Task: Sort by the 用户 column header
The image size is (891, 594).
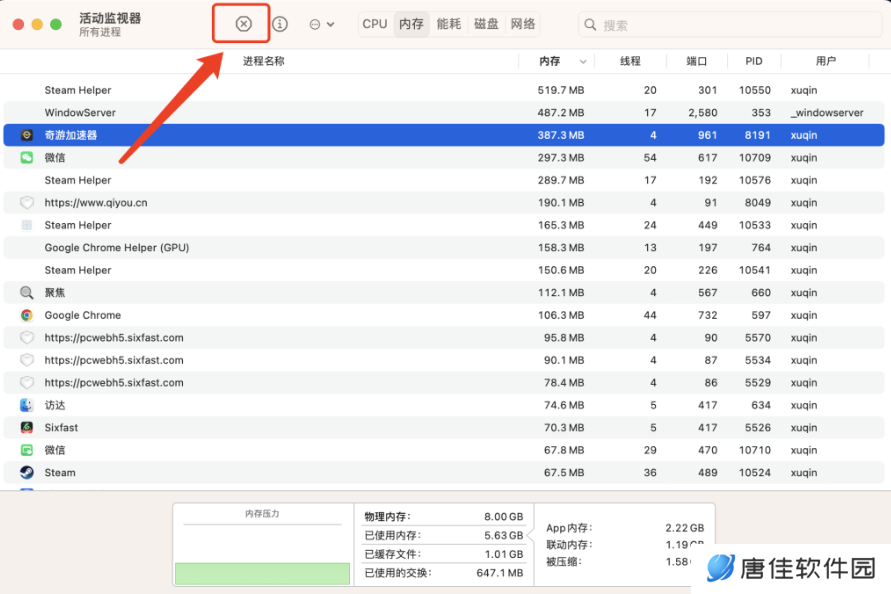Action: [x=825, y=61]
